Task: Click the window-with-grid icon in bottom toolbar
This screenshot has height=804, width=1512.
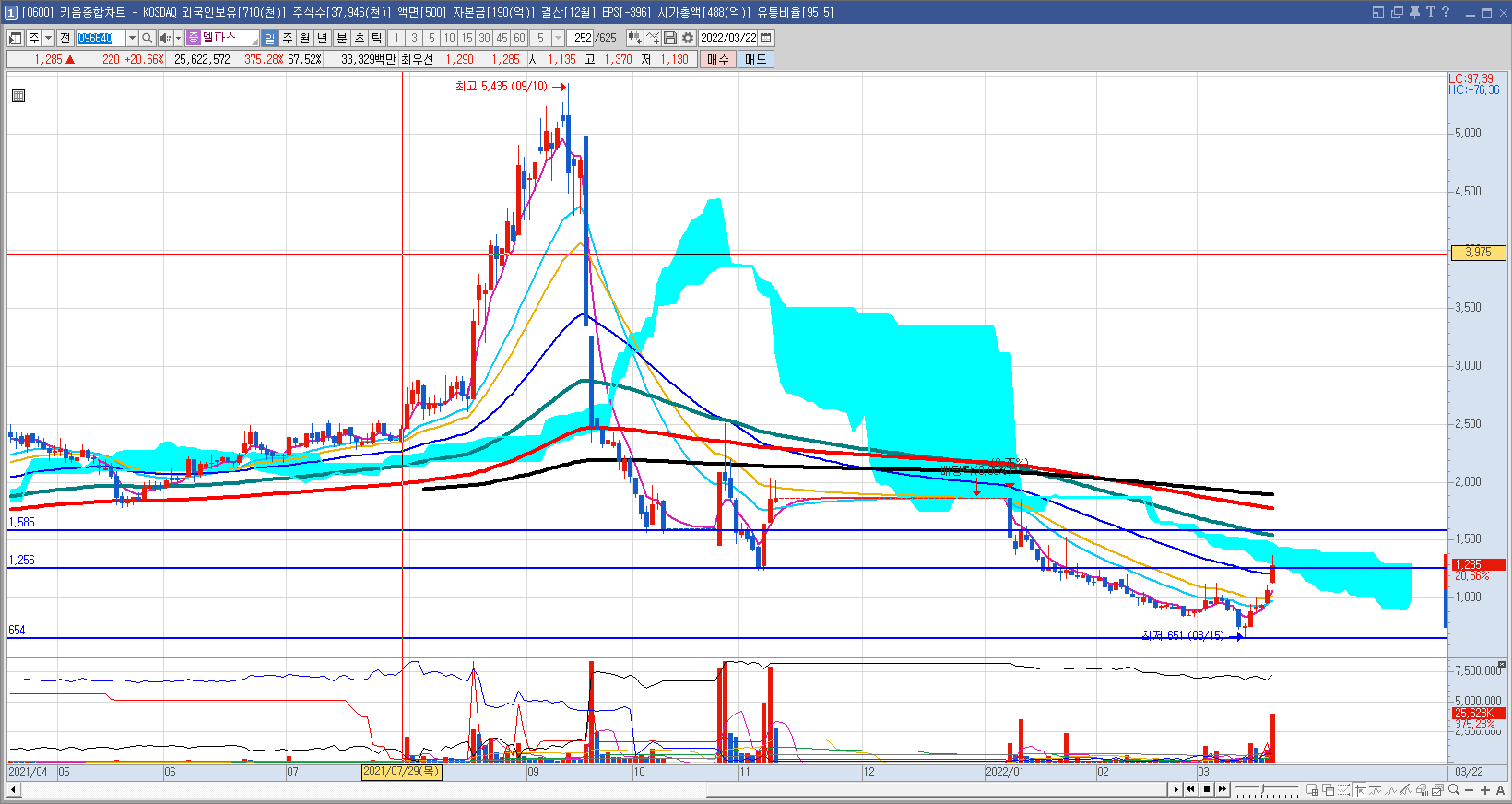Action: [1312, 789]
